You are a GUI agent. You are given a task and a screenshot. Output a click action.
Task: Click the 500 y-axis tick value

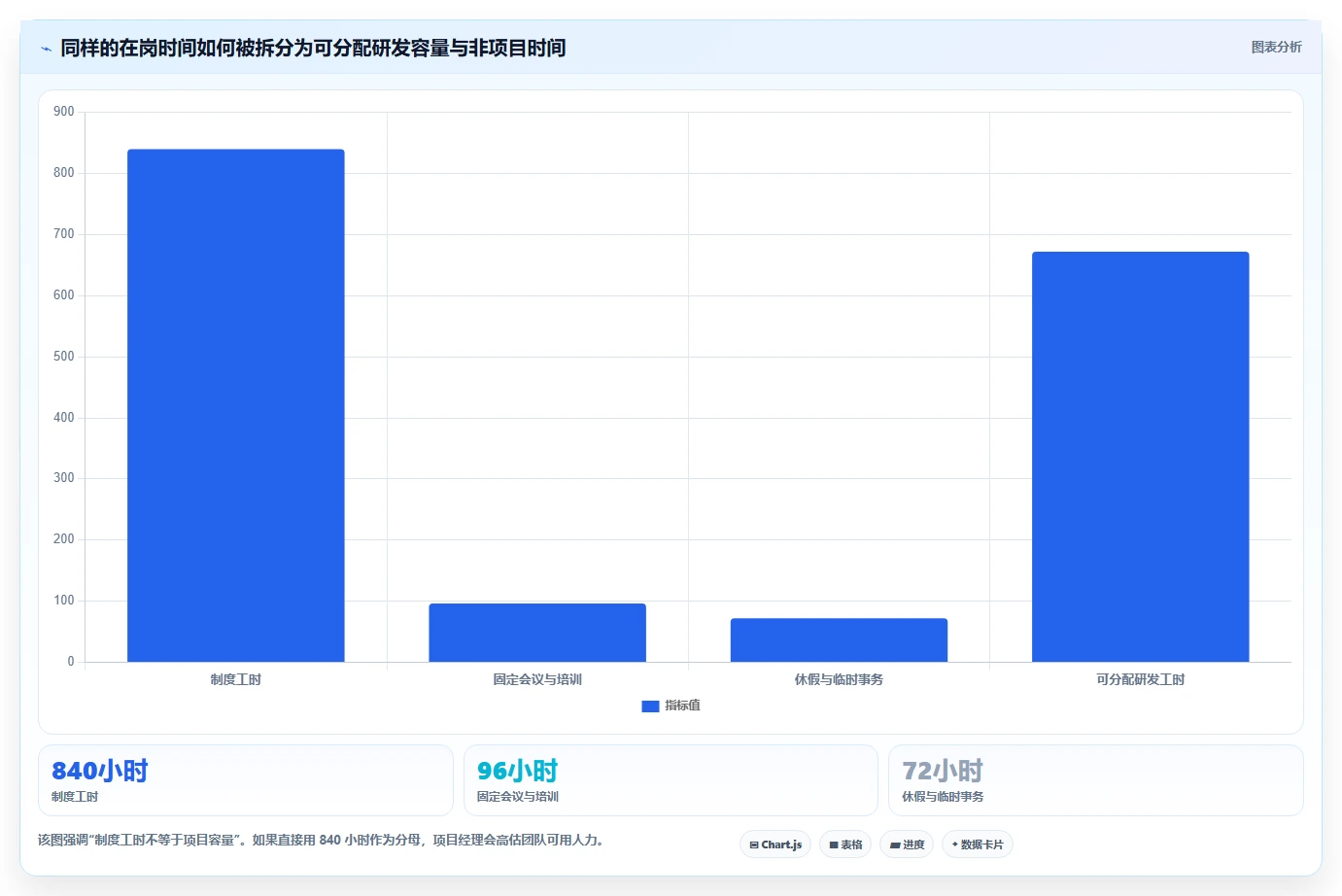pos(64,357)
